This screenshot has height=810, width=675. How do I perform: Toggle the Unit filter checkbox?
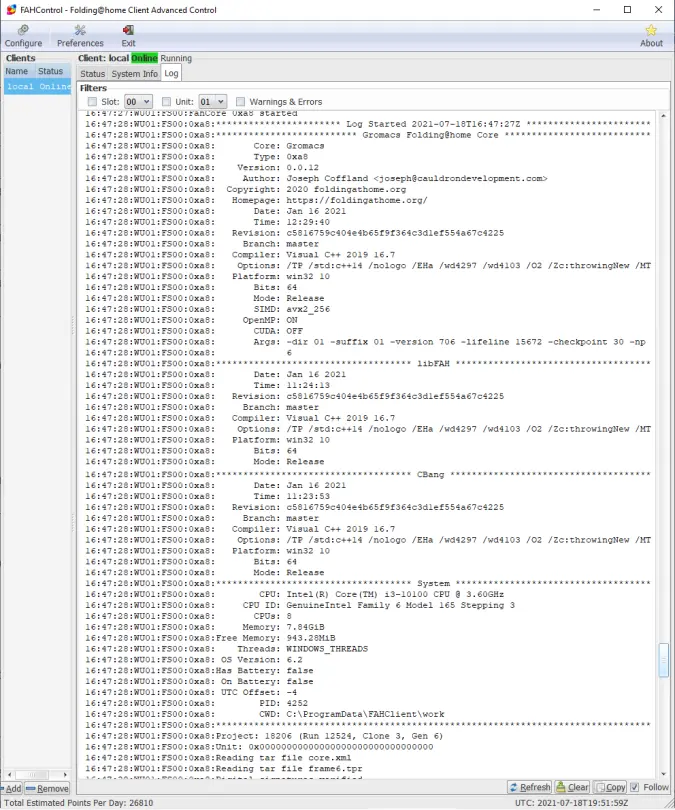[x=166, y=102]
